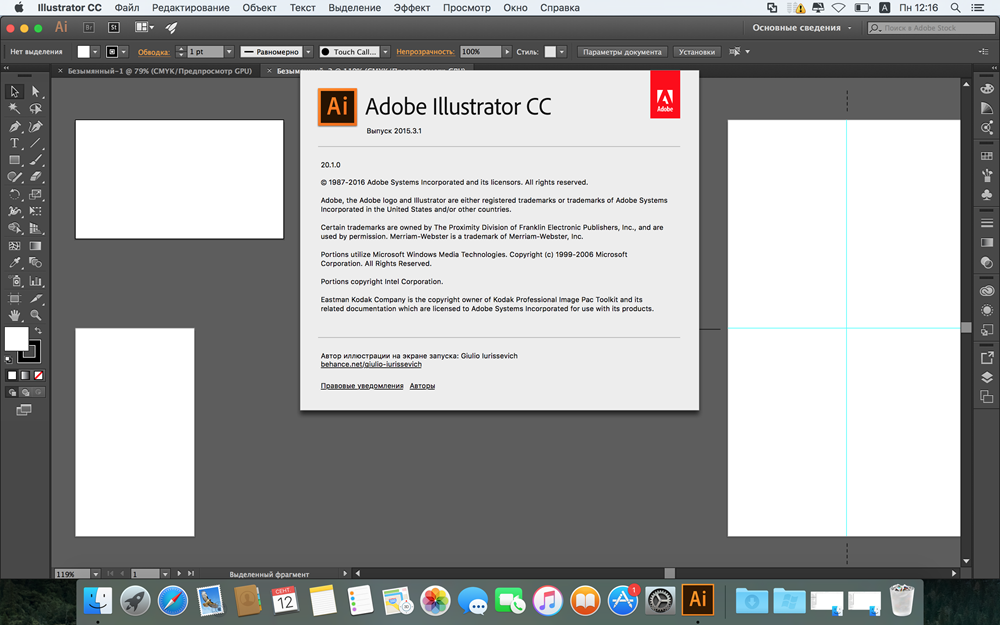This screenshot has height=625, width=1000.
Task: Select the Curvature tool
Action: coord(36,126)
